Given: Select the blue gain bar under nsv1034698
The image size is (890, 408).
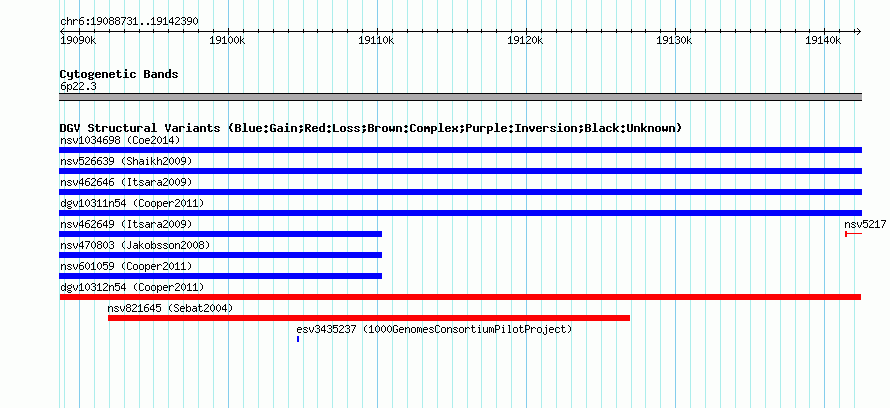Looking at the screenshot, I should (460, 150).
